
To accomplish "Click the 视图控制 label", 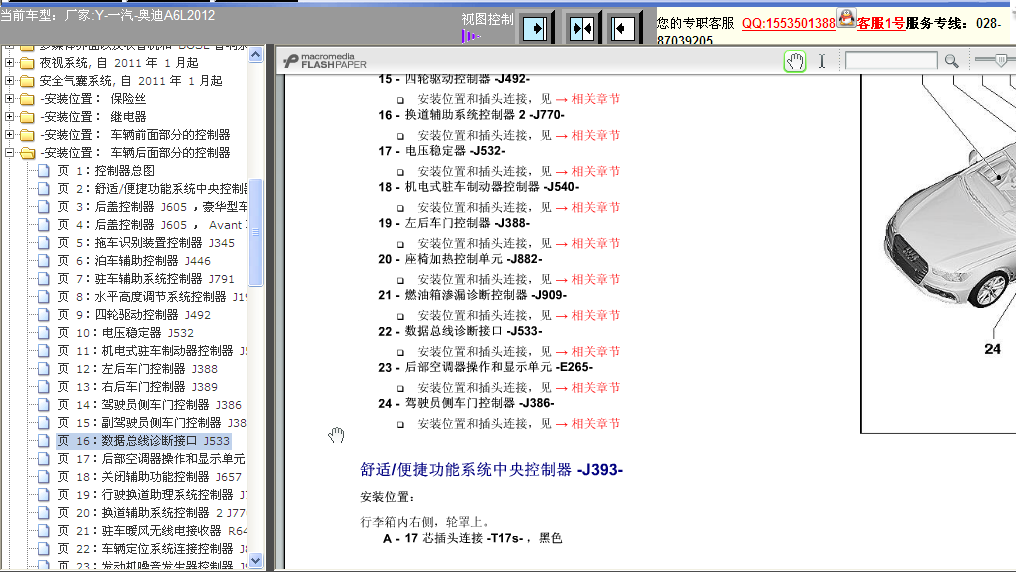I will pos(487,19).
